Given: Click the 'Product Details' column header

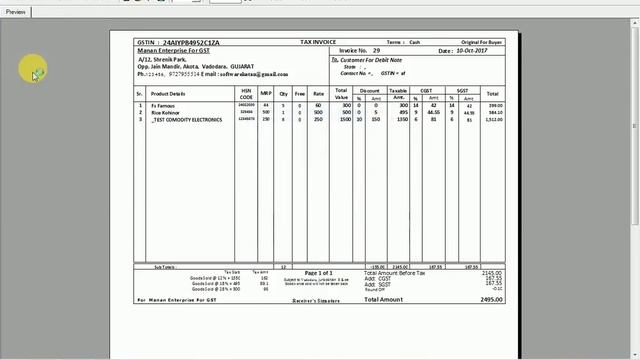Looking at the screenshot, I should click(168, 94).
